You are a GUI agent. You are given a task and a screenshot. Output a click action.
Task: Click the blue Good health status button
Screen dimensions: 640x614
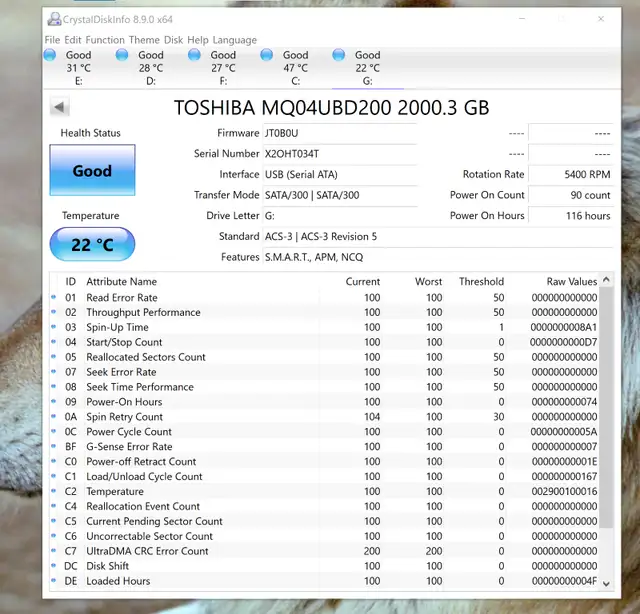coord(92,170)
